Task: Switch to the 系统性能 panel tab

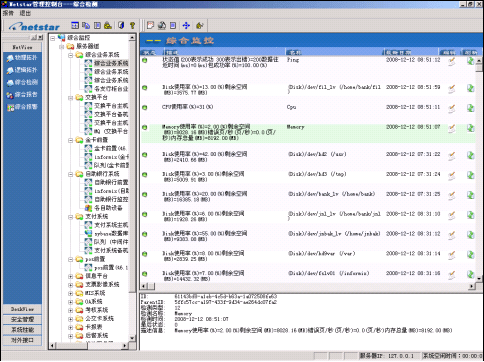Action: click(x=22, y=330)
